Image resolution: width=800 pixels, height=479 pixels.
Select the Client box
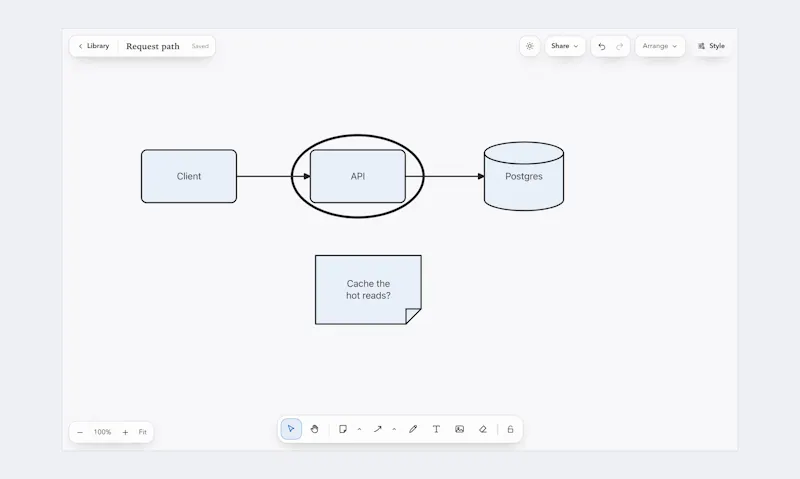click(x=189, y=176)
